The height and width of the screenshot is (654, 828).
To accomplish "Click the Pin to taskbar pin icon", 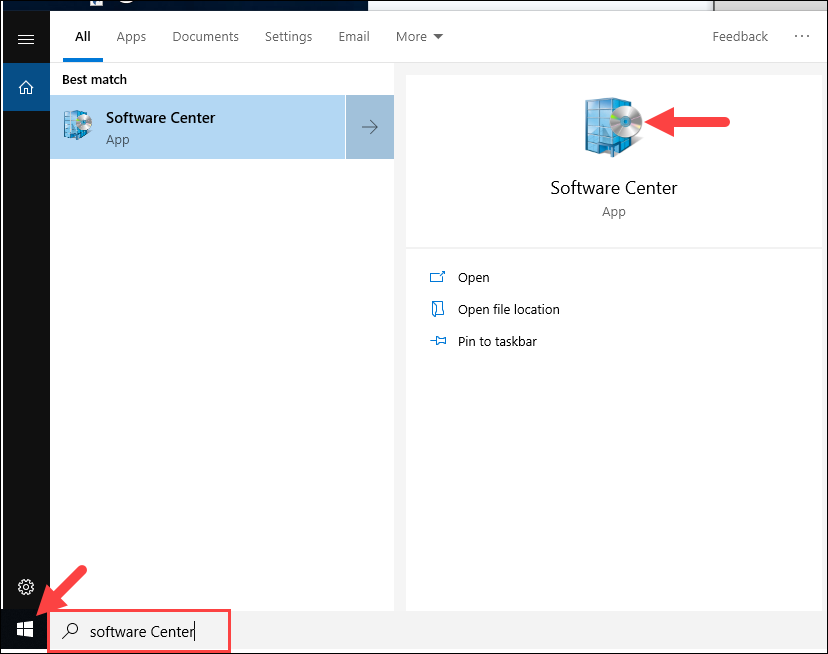I will pyautogui.click(x=438, y=341).
